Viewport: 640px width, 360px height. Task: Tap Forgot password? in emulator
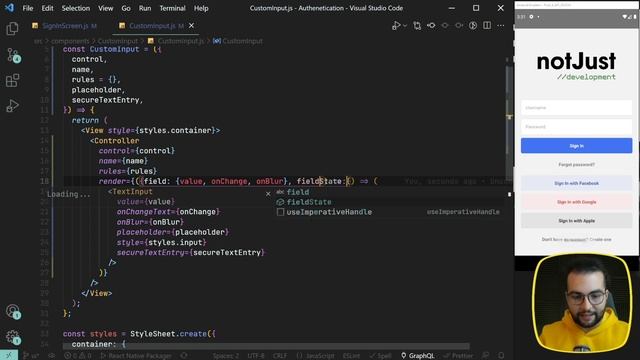pyautogui.click(x=576, y=164)
